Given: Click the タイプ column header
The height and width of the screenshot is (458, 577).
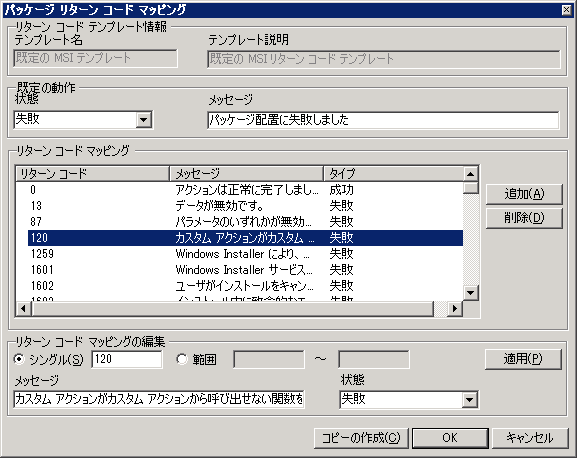Looking at the screenshot, I should (393, 174).
